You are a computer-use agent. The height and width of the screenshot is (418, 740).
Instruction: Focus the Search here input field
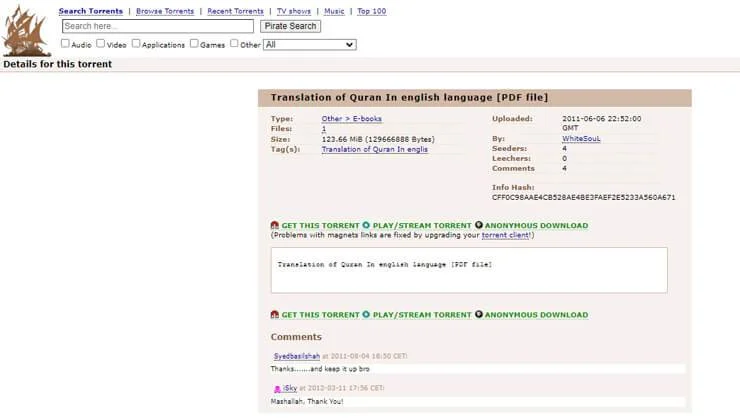(158, 26)
